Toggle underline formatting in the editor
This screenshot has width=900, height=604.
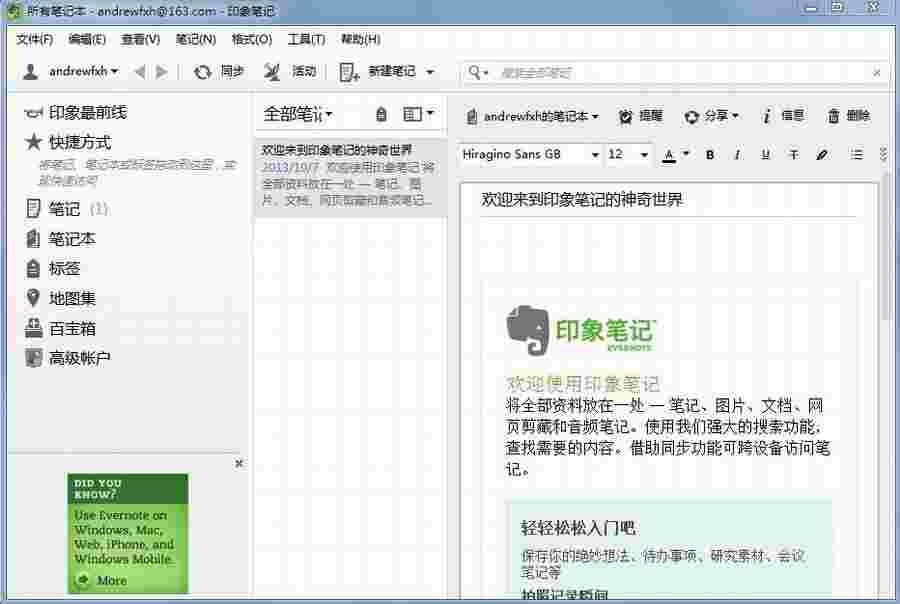764,155
